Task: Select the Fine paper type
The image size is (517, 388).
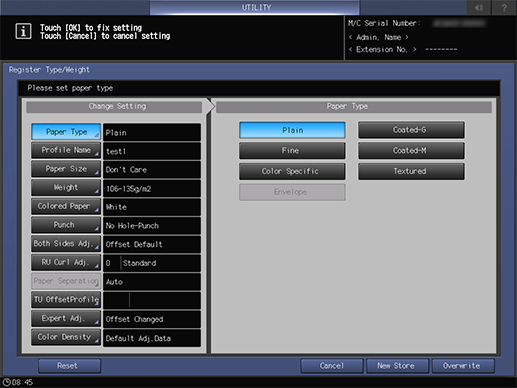Action: (292, 151)
